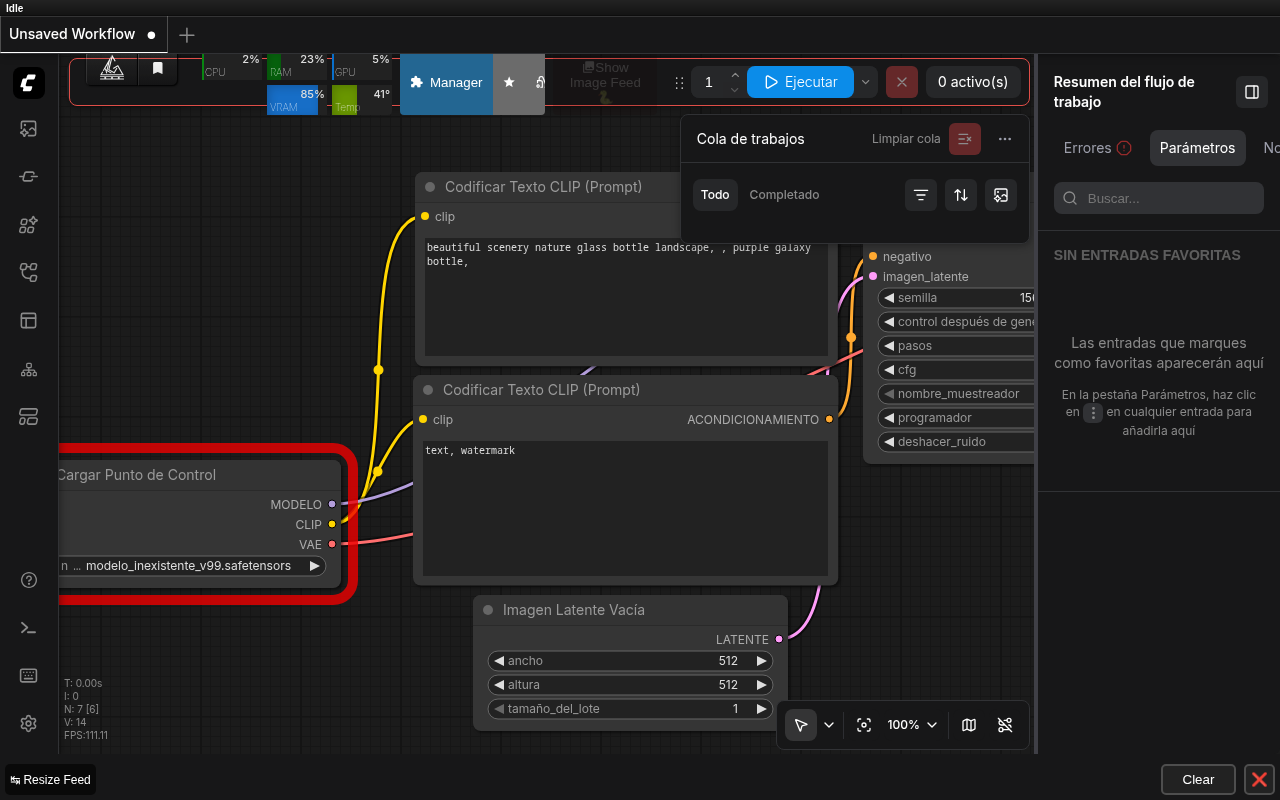Screen dimensions: 1280x800
Task: Increment the batch count up arrow
Action: point(735,75)
